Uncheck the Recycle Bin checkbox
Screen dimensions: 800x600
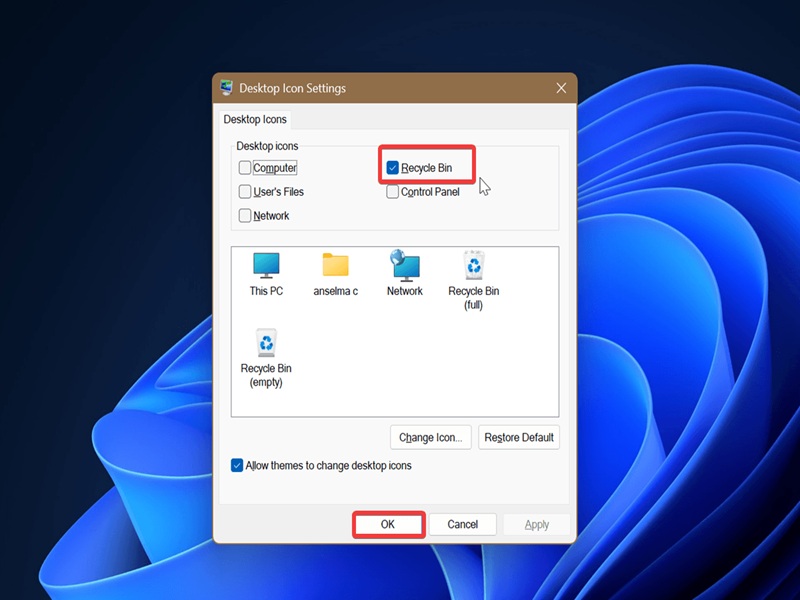[392, 168]
